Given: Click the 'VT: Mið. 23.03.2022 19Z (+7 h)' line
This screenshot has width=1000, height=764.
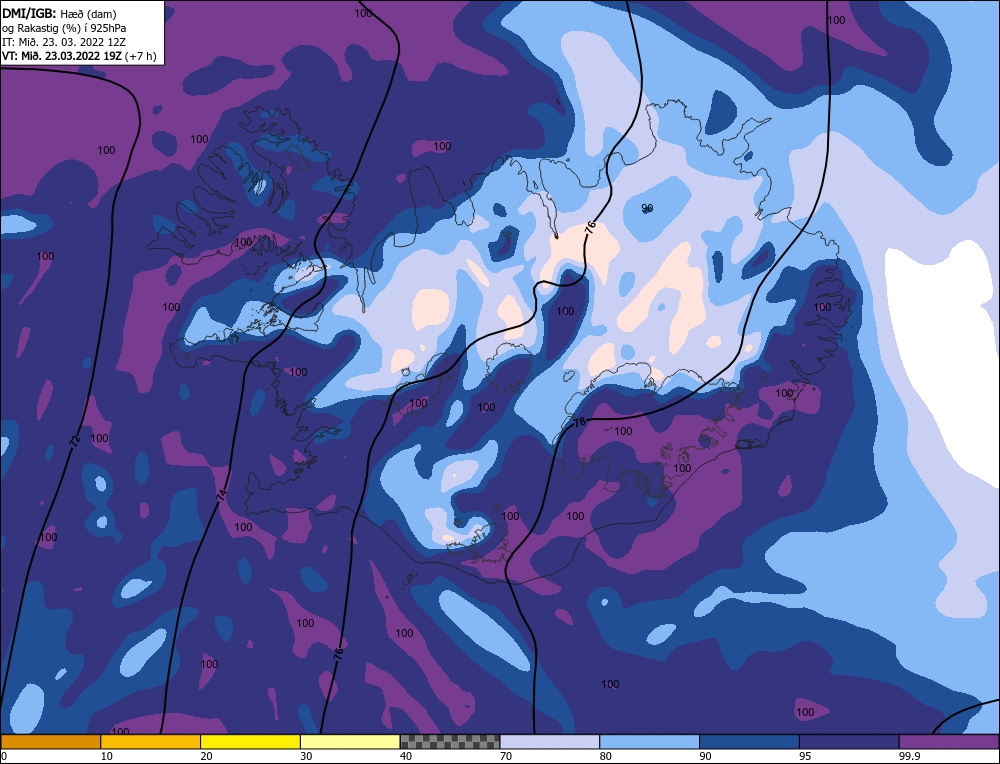Looking at the screenshot, I should 79,56.
